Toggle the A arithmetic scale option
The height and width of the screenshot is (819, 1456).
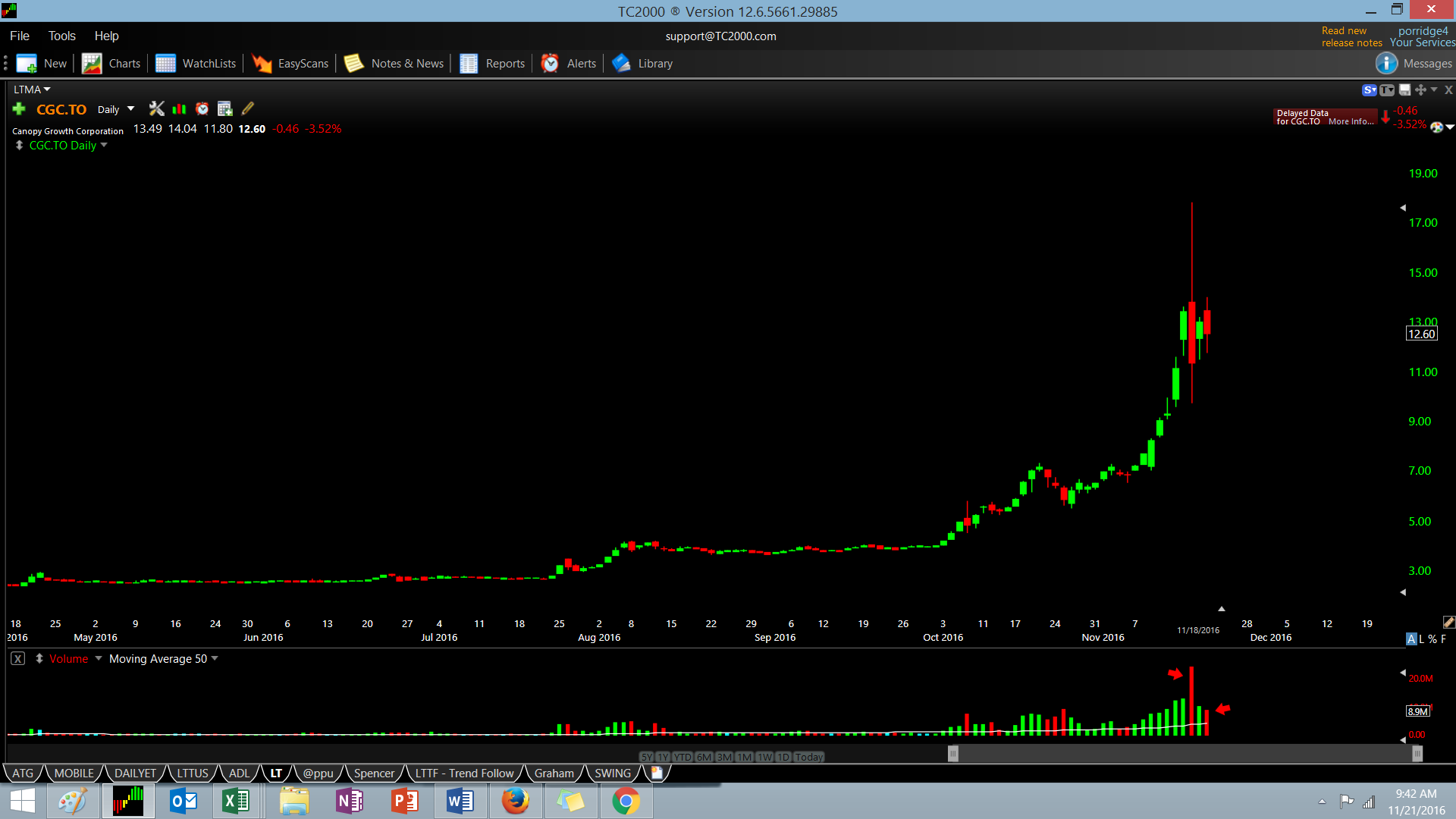tap(1411, 639)
